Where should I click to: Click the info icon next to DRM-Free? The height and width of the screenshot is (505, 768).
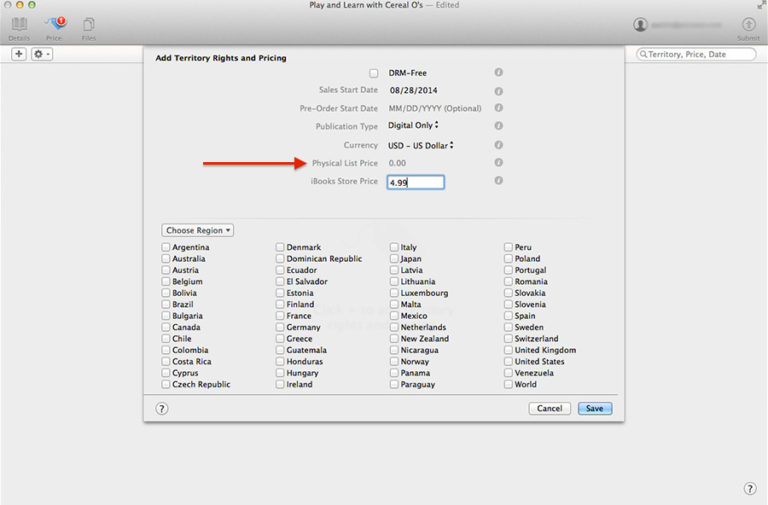click(498, 72)
